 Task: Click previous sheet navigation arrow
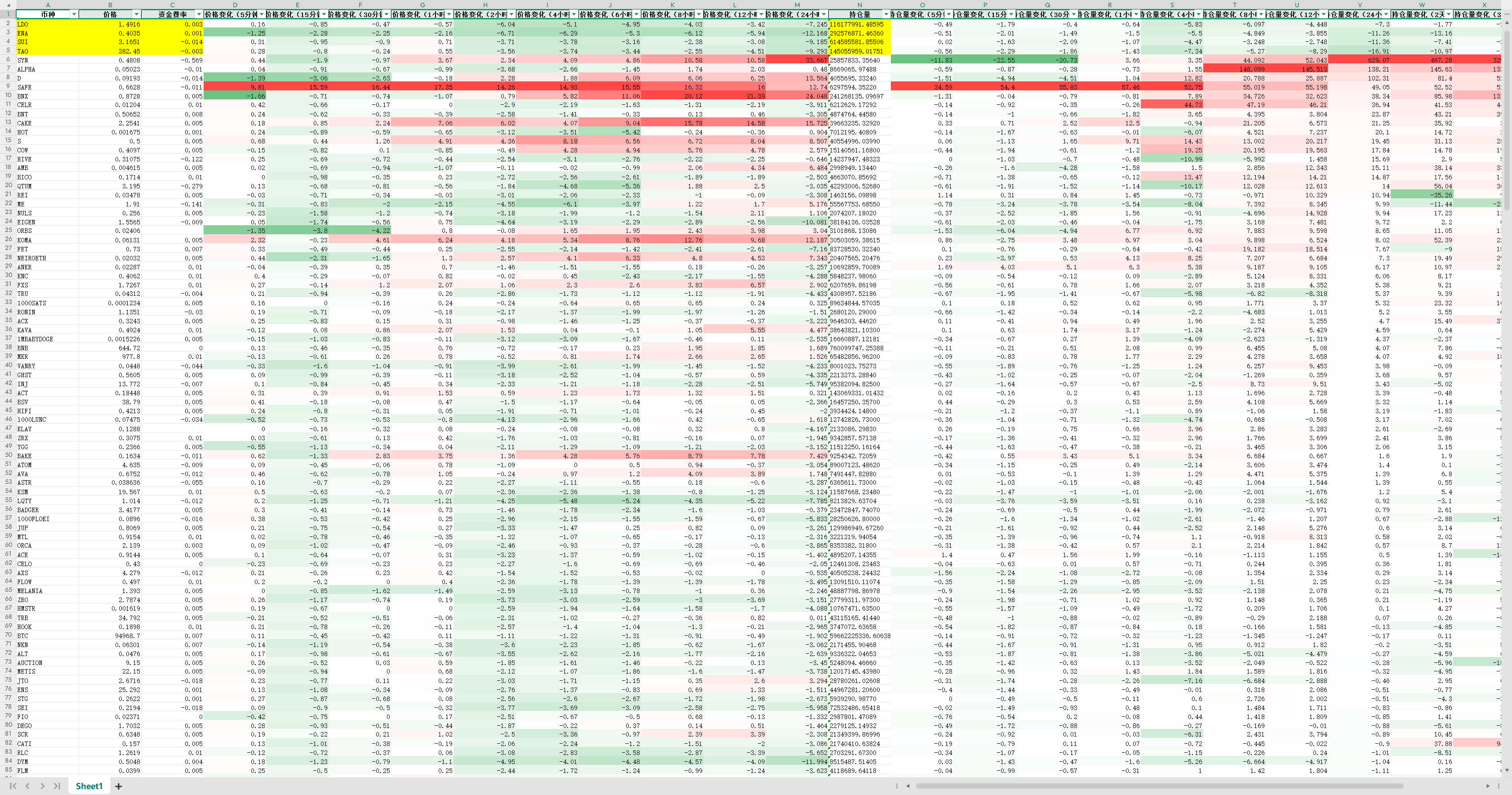click(x=27, y=786)
